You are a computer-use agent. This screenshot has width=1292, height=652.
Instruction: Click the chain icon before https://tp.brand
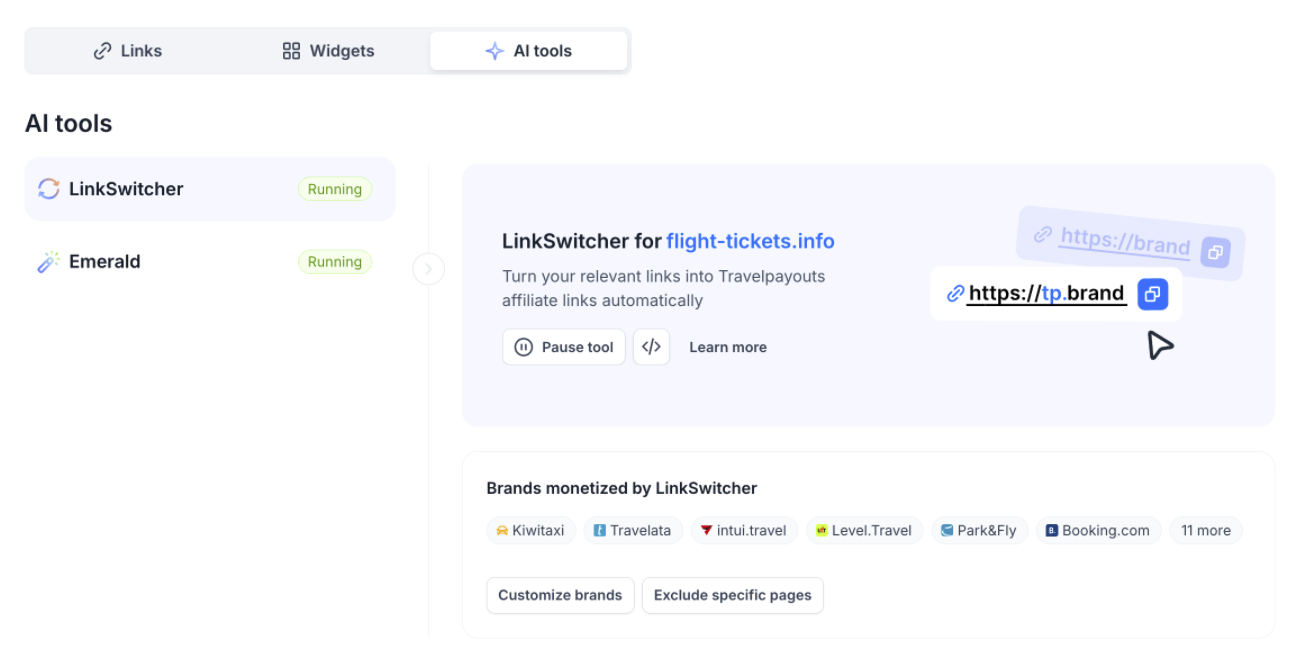tap(955, 294)
